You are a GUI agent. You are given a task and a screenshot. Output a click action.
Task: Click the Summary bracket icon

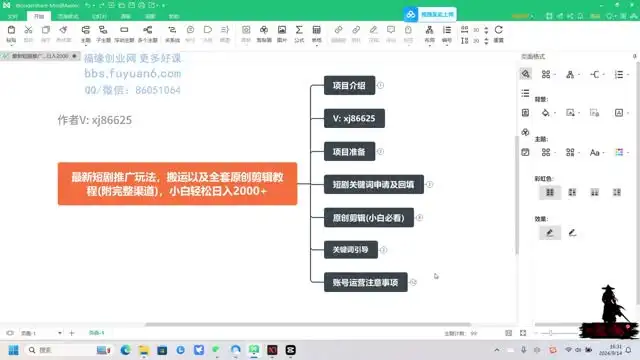(225, 30)
